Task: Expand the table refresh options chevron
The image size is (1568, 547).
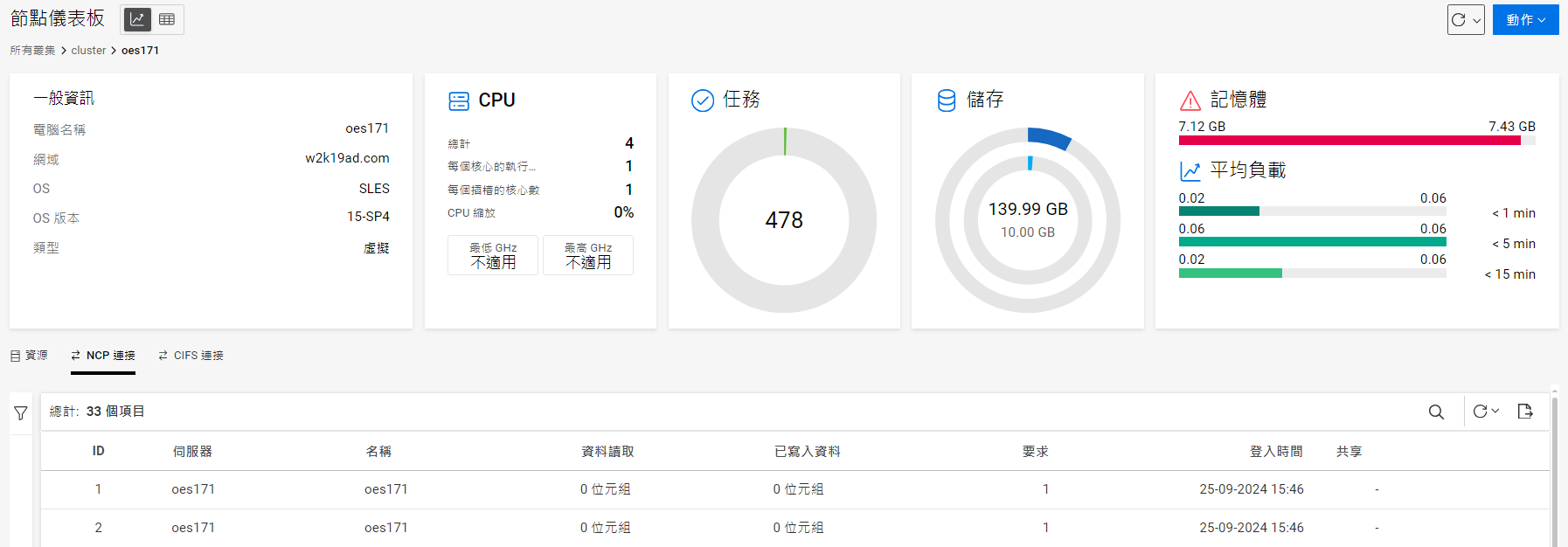Action: point(1495,412)
